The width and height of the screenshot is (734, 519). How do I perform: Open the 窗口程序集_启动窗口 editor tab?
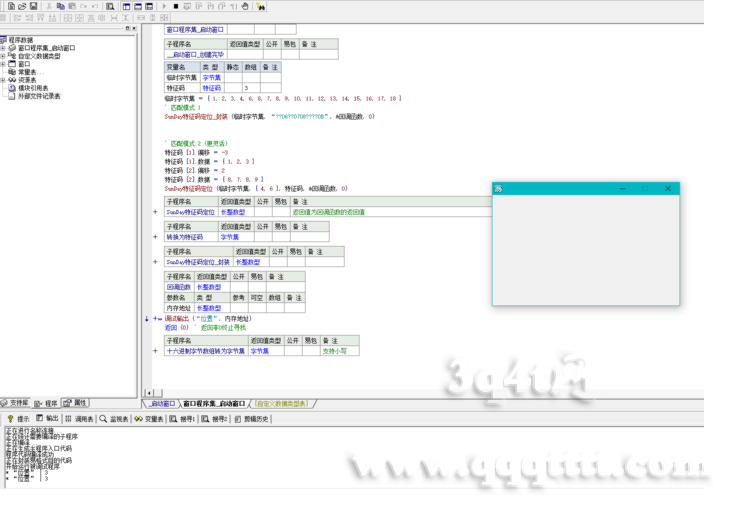[214, 403]
